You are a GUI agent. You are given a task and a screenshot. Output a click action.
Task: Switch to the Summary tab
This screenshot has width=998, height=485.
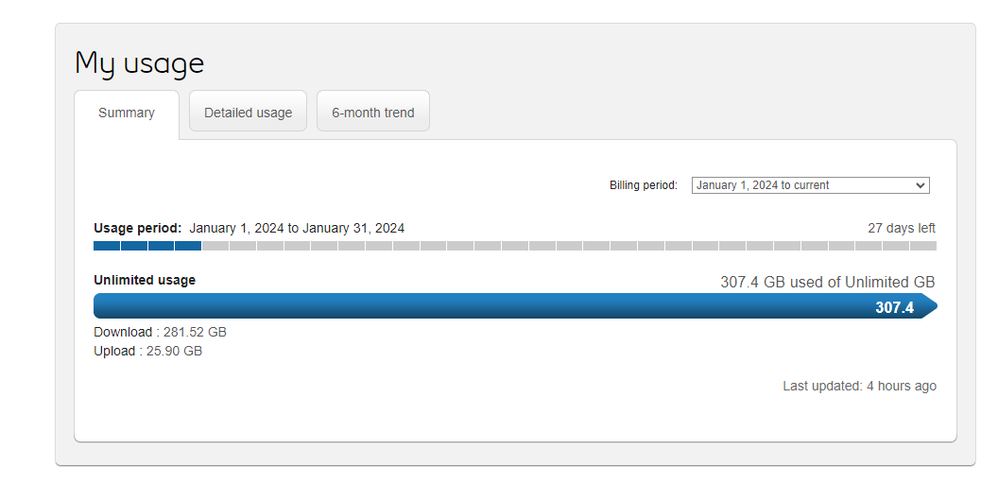(126, 113)
